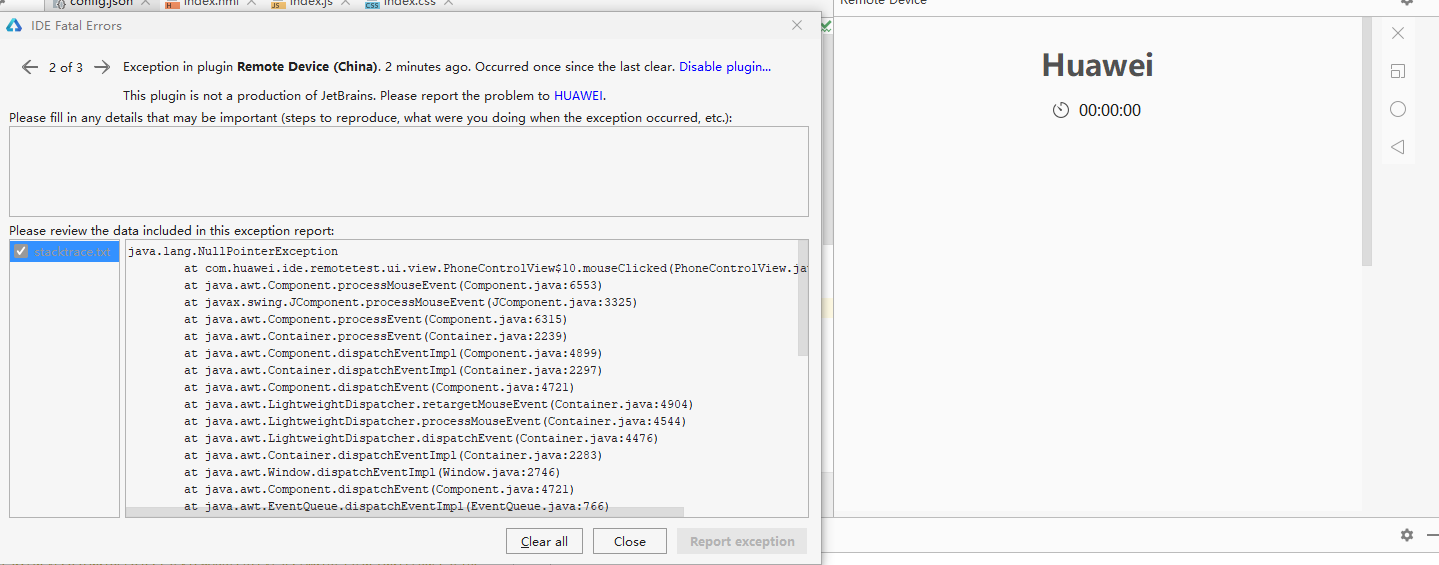Click the 00:00:00 timer text
The image size is (1439, 565).
pos(1110,110)
